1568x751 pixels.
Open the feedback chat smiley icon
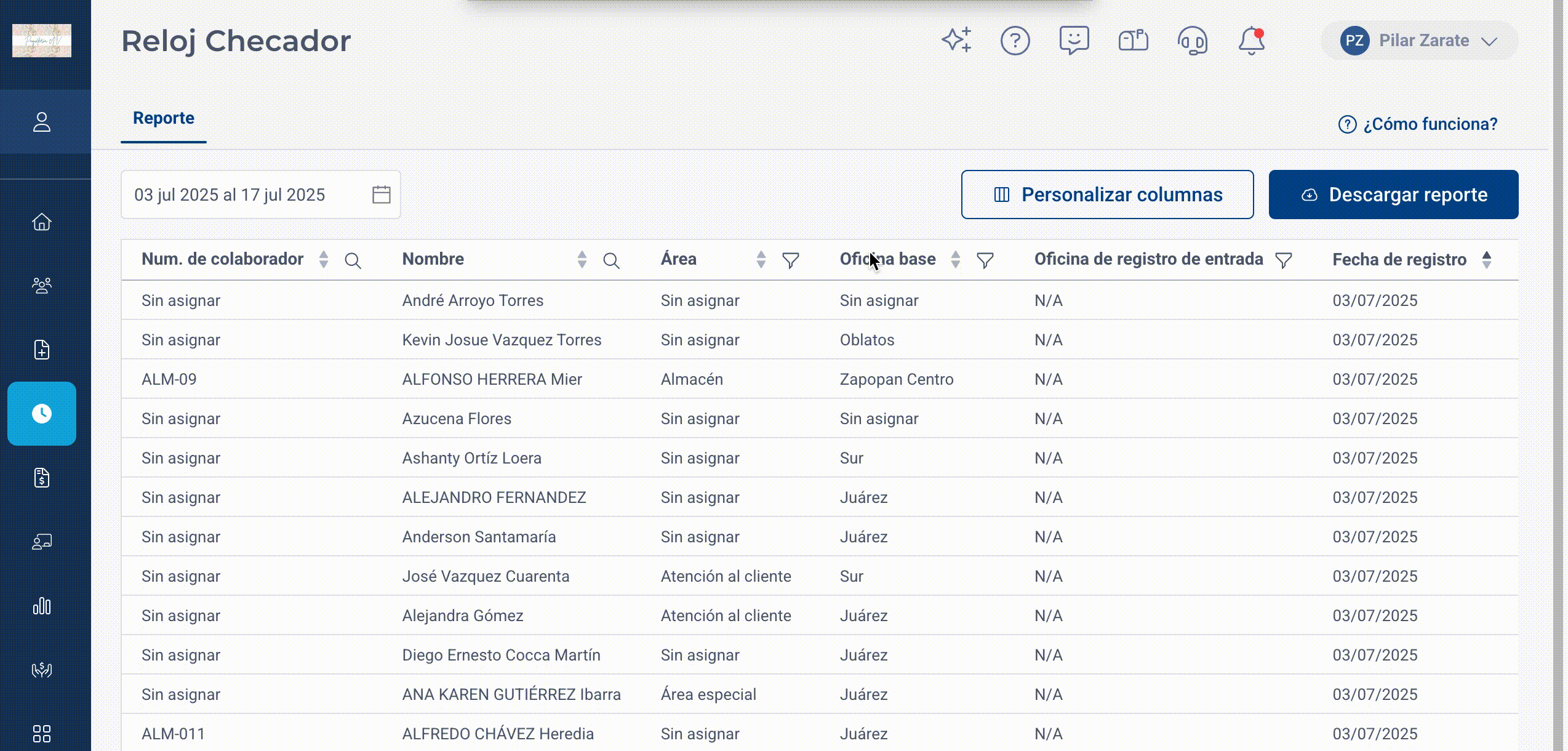pos(1074,41)
